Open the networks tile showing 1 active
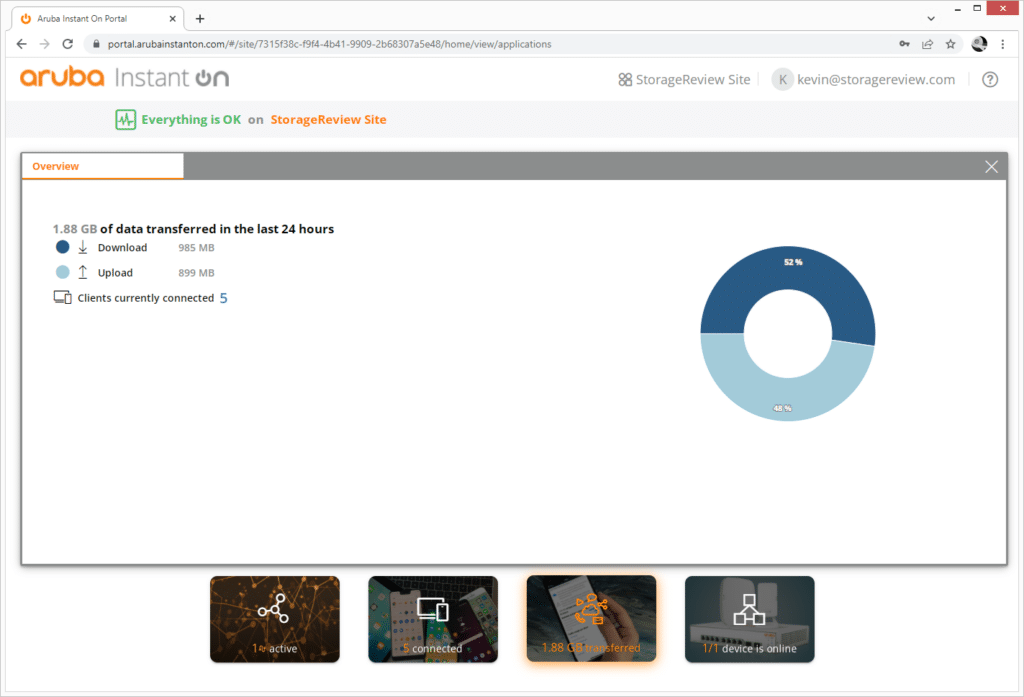 coord(275,619)
